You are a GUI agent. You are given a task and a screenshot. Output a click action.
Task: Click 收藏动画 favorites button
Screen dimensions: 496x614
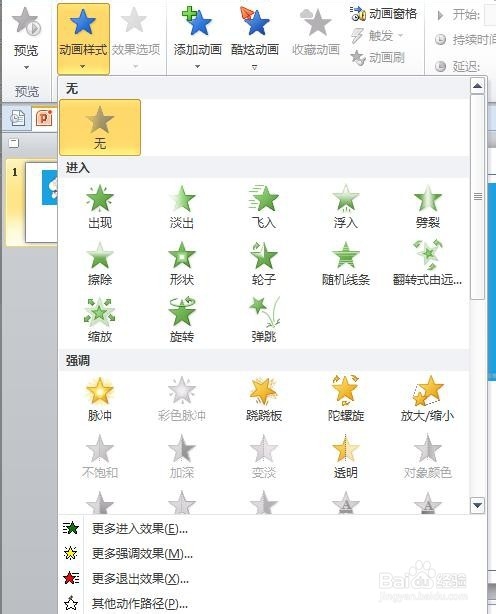tap(316, 34)
